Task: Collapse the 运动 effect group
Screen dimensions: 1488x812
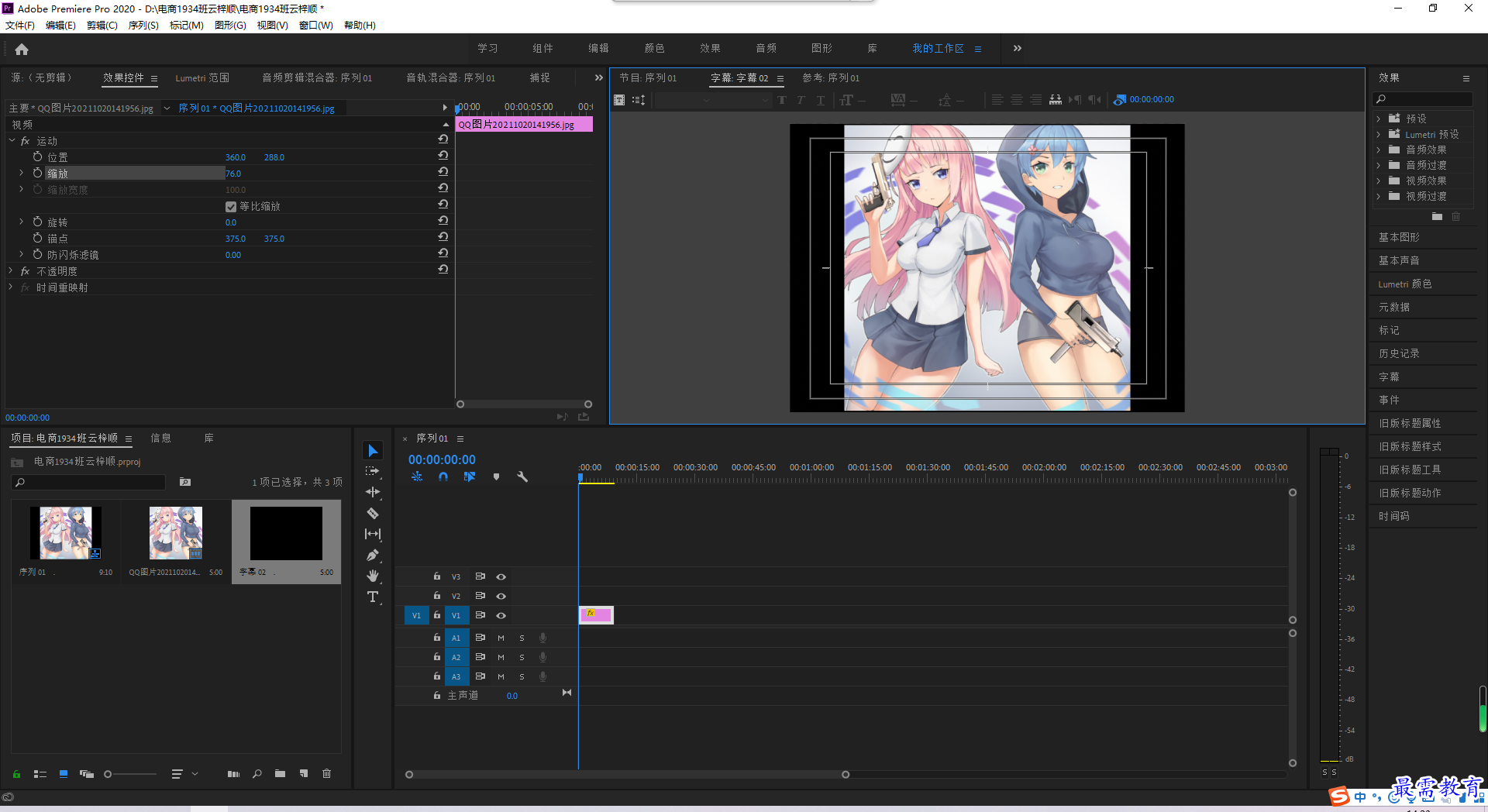Action: (12, 141)
